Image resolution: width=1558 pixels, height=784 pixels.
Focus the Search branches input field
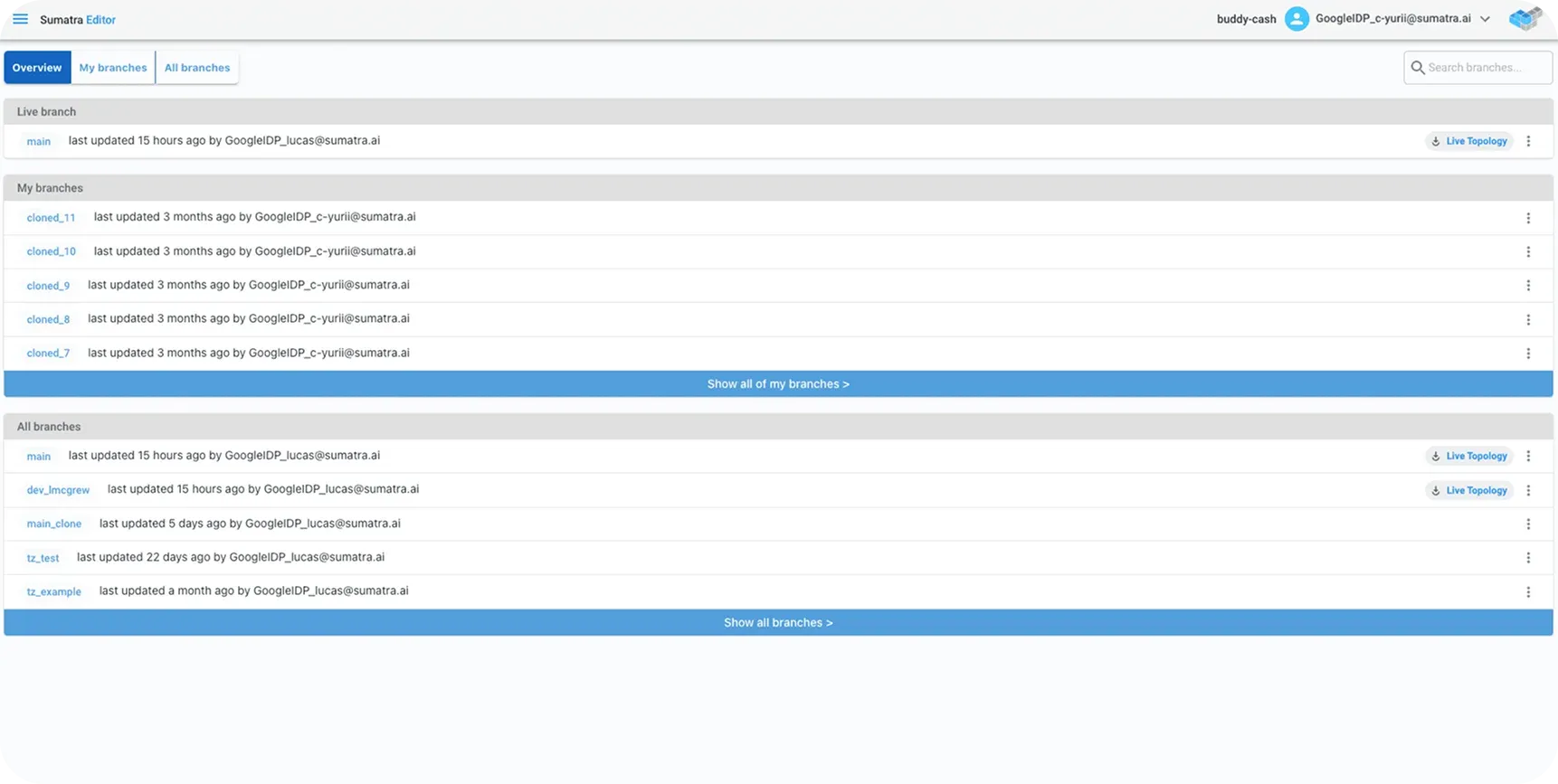pos(1486,68)
